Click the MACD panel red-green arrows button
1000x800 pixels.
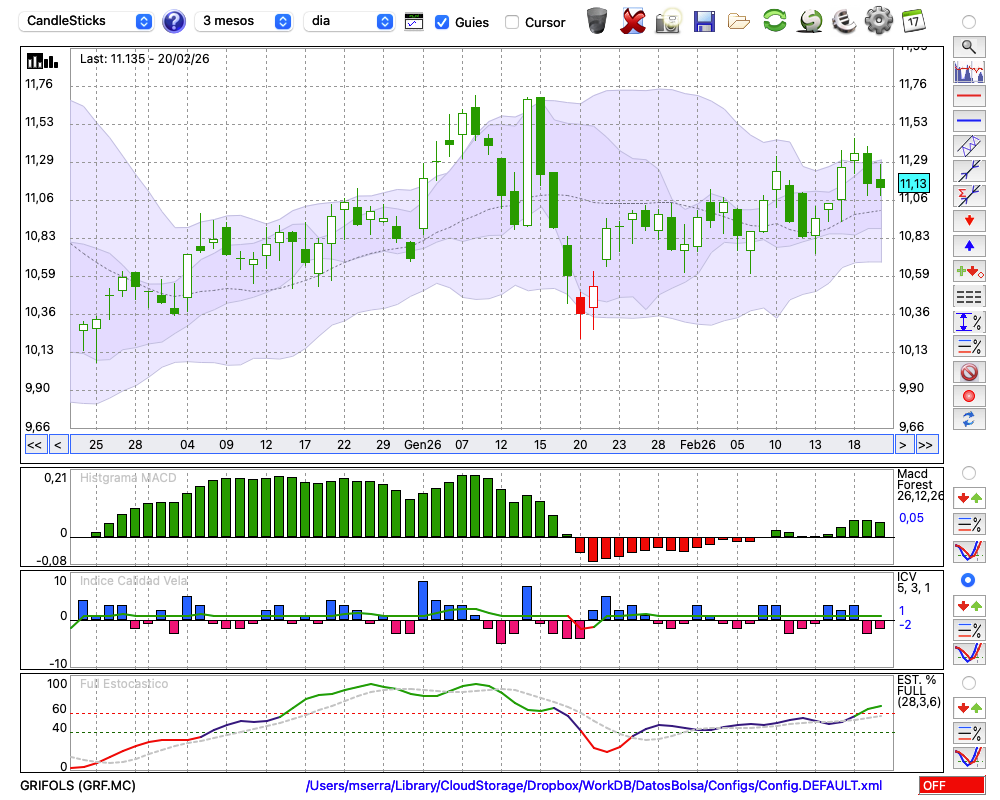click(969, 498)
